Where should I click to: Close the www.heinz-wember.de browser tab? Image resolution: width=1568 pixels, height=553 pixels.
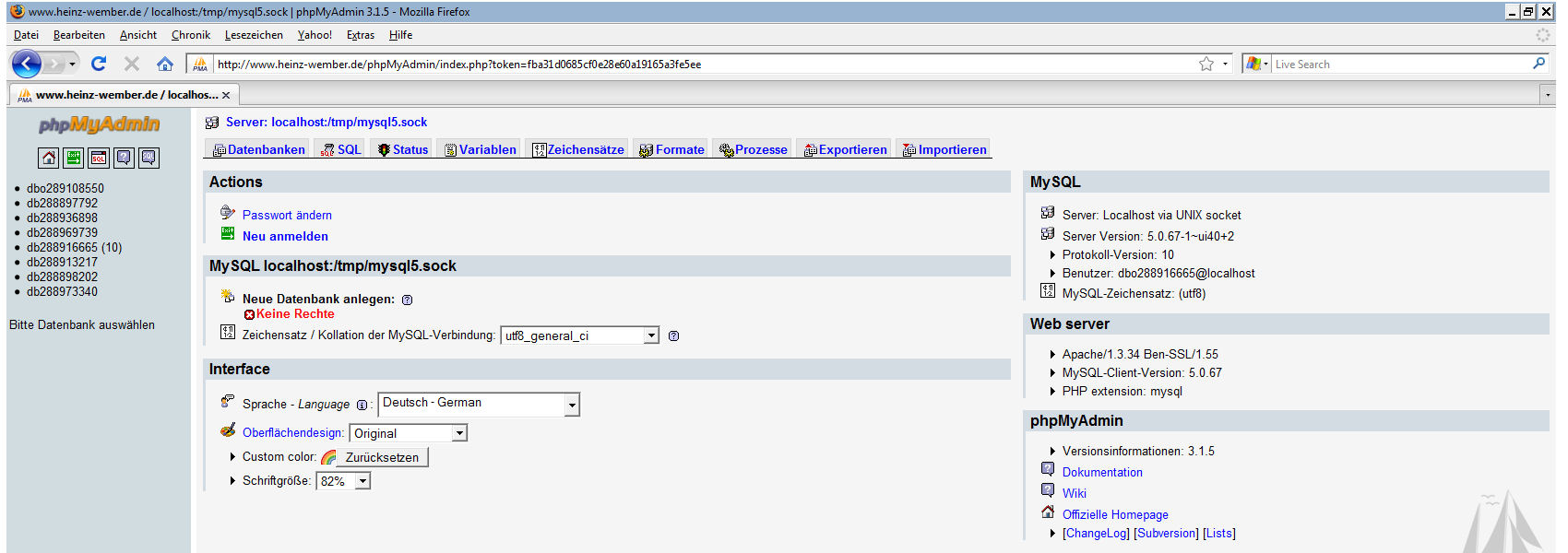tap(226, 95)
